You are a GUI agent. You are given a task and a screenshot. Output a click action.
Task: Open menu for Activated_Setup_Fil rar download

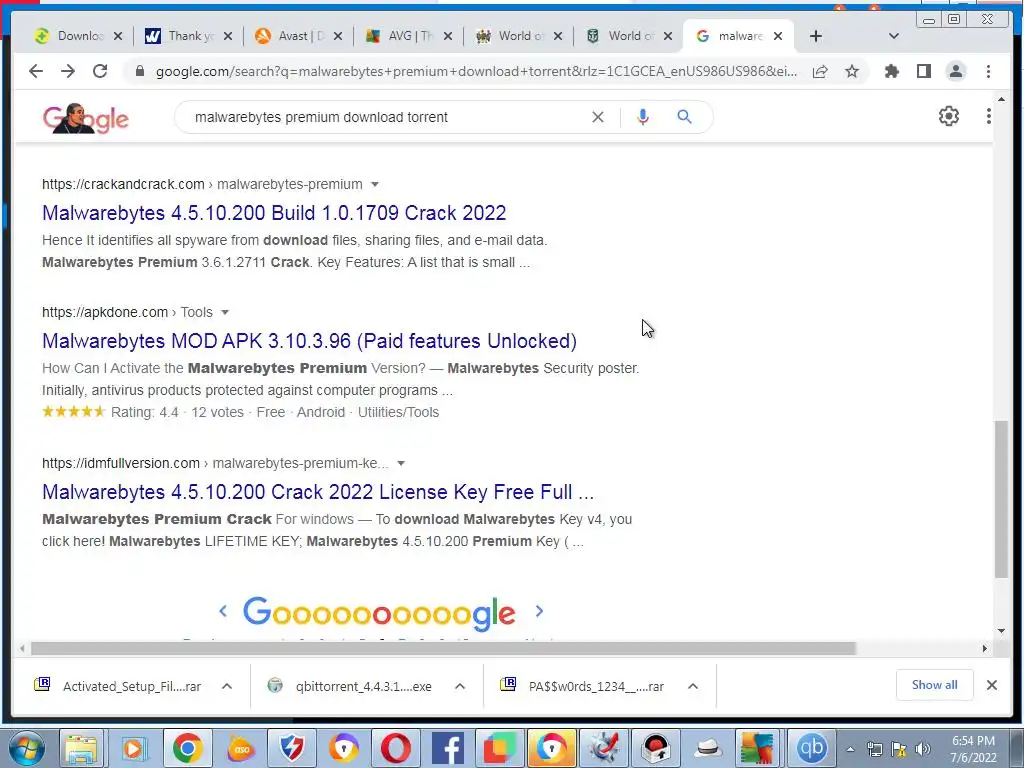tap(227, 686)
